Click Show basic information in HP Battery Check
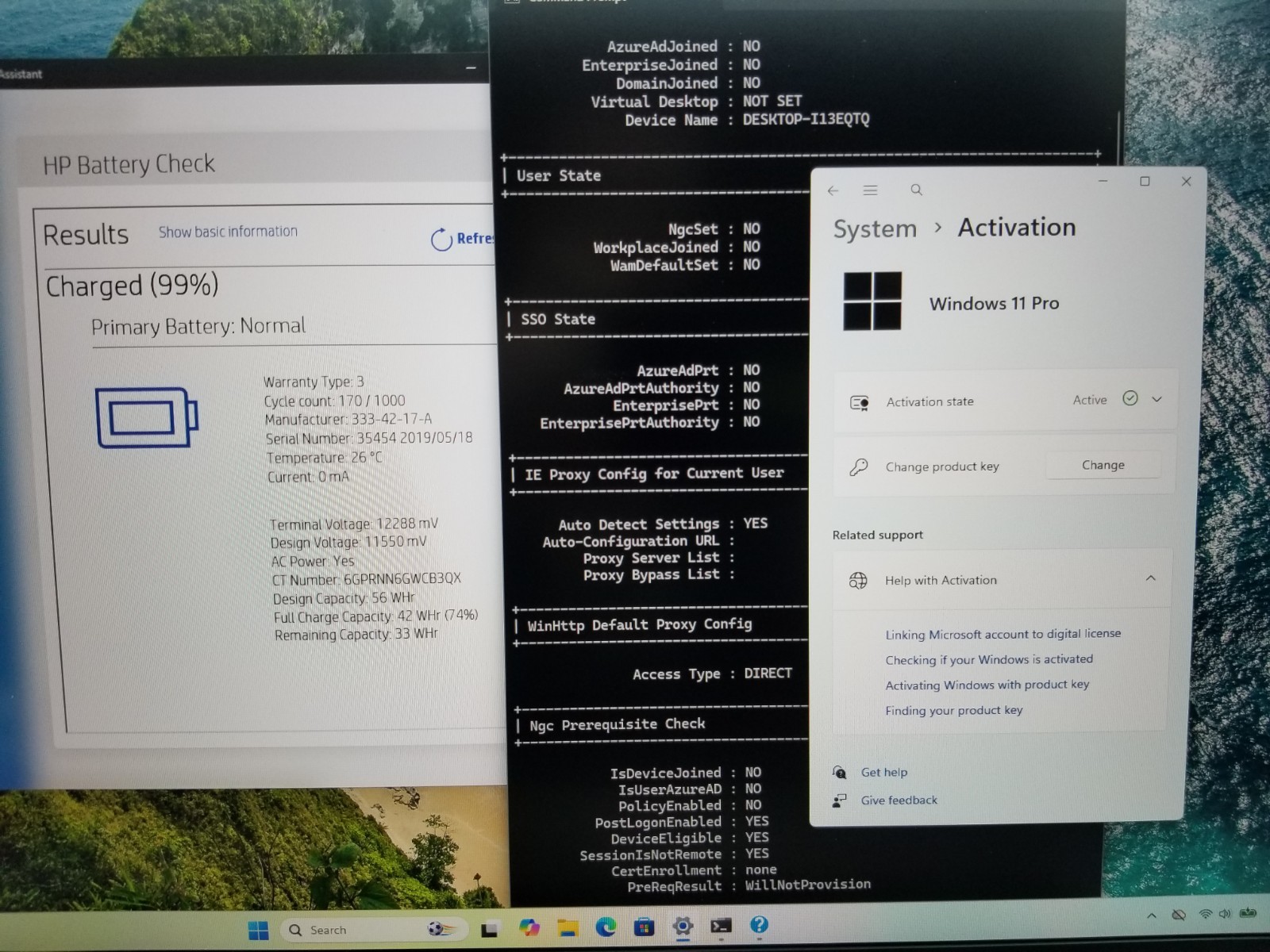Viewport: 1270px width, 952px height. tap(228, 232)
